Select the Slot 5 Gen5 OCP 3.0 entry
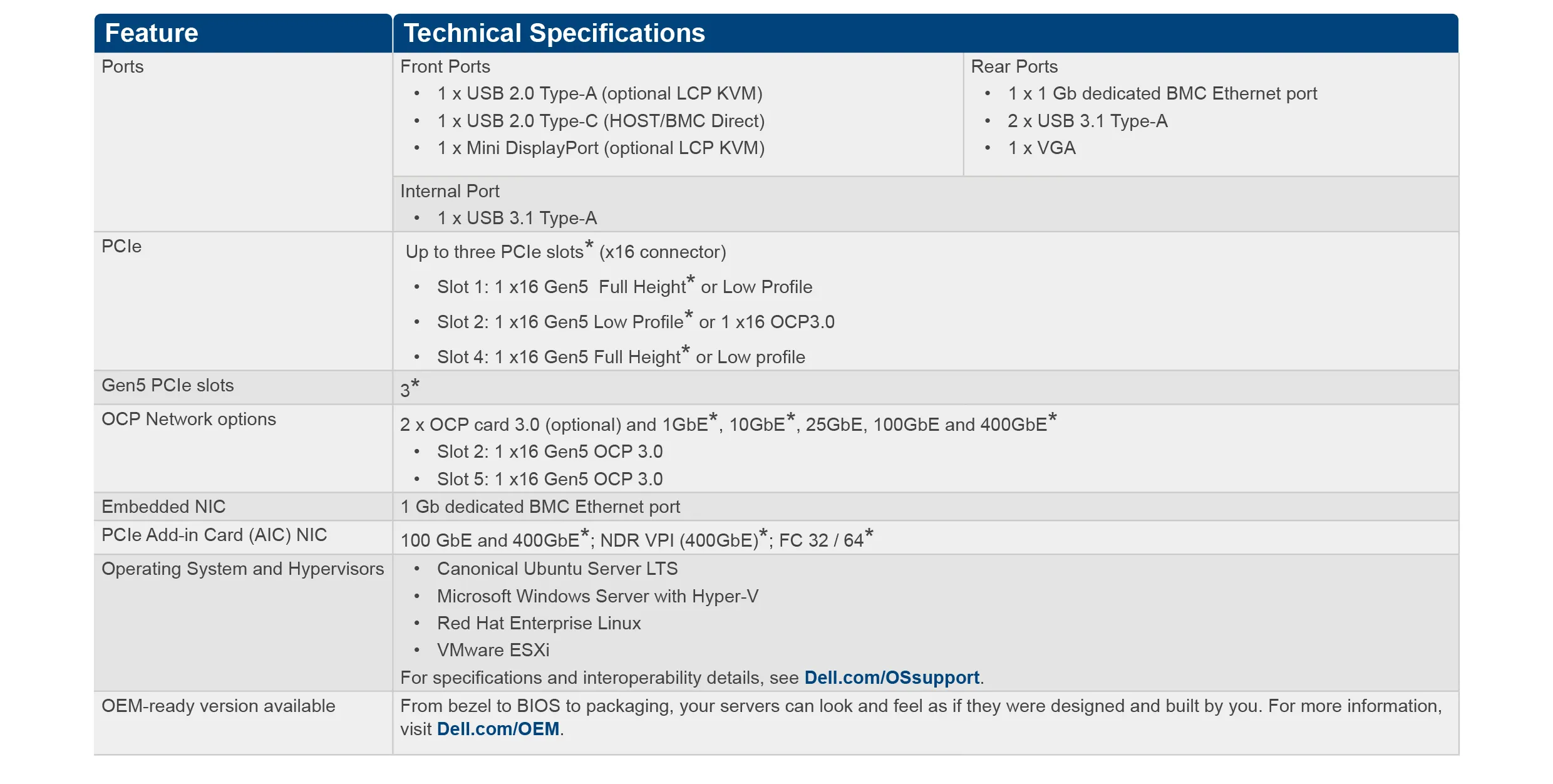The width and height of the screenshot is (1553, 784). coord(549,479)
